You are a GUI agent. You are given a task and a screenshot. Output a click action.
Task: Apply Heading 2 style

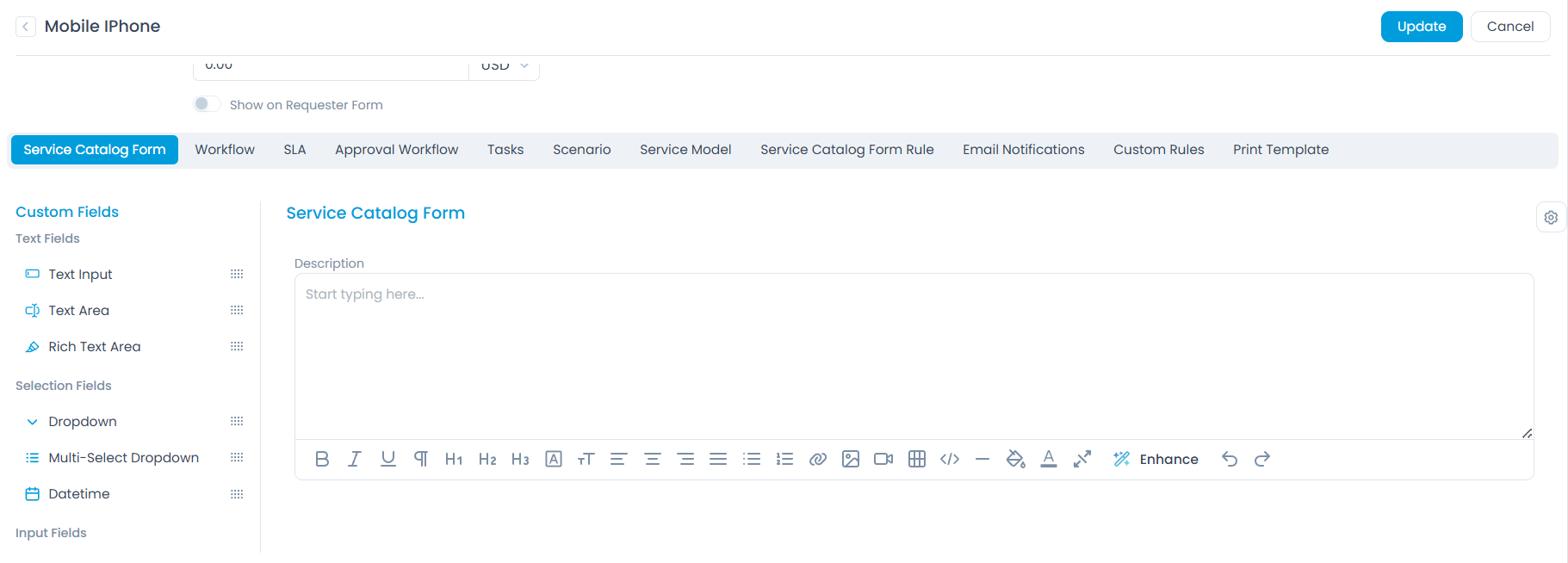[487, 460]
